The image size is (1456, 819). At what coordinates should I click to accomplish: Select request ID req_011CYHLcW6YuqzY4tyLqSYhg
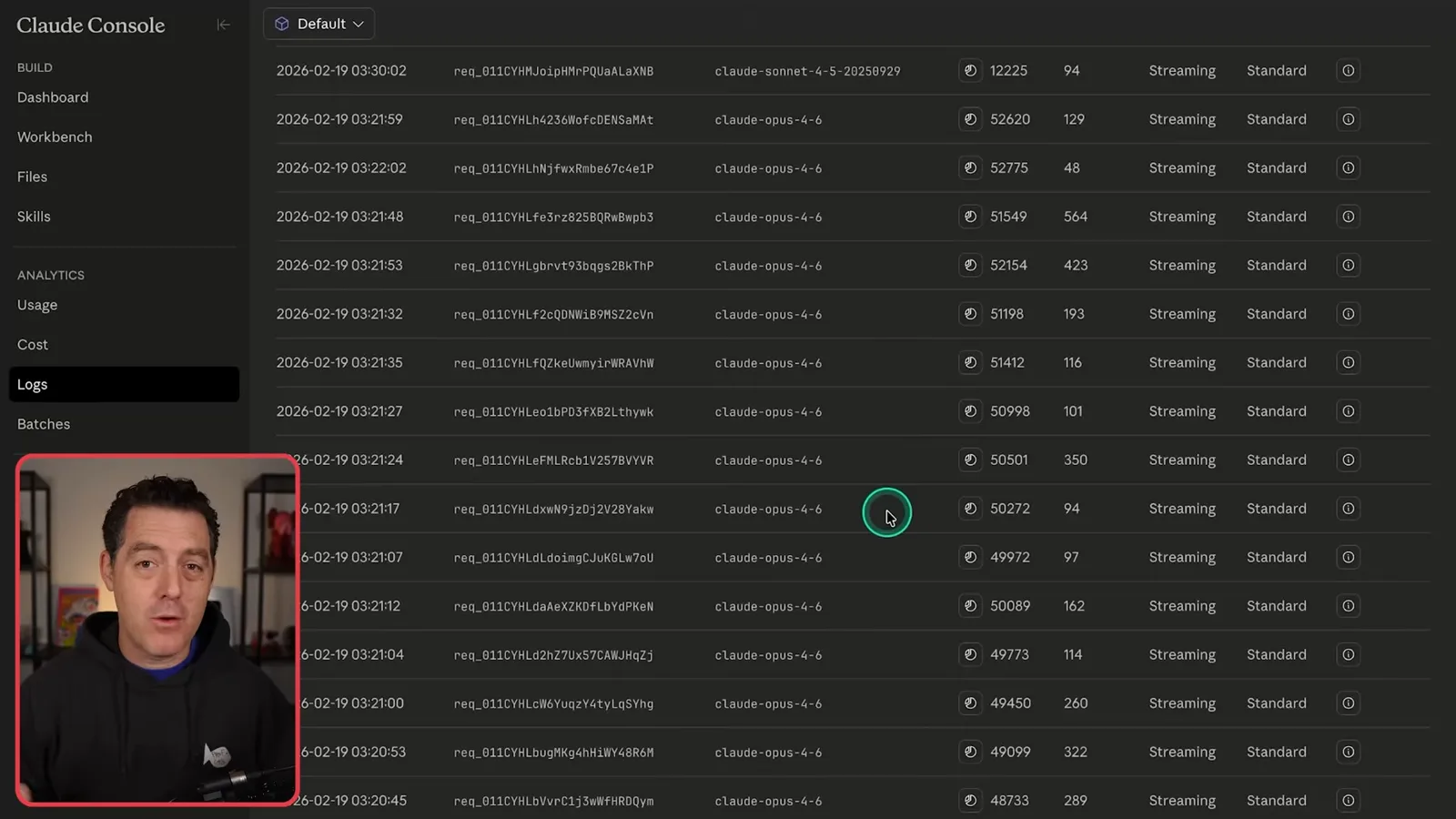click(x=553, y=704)
